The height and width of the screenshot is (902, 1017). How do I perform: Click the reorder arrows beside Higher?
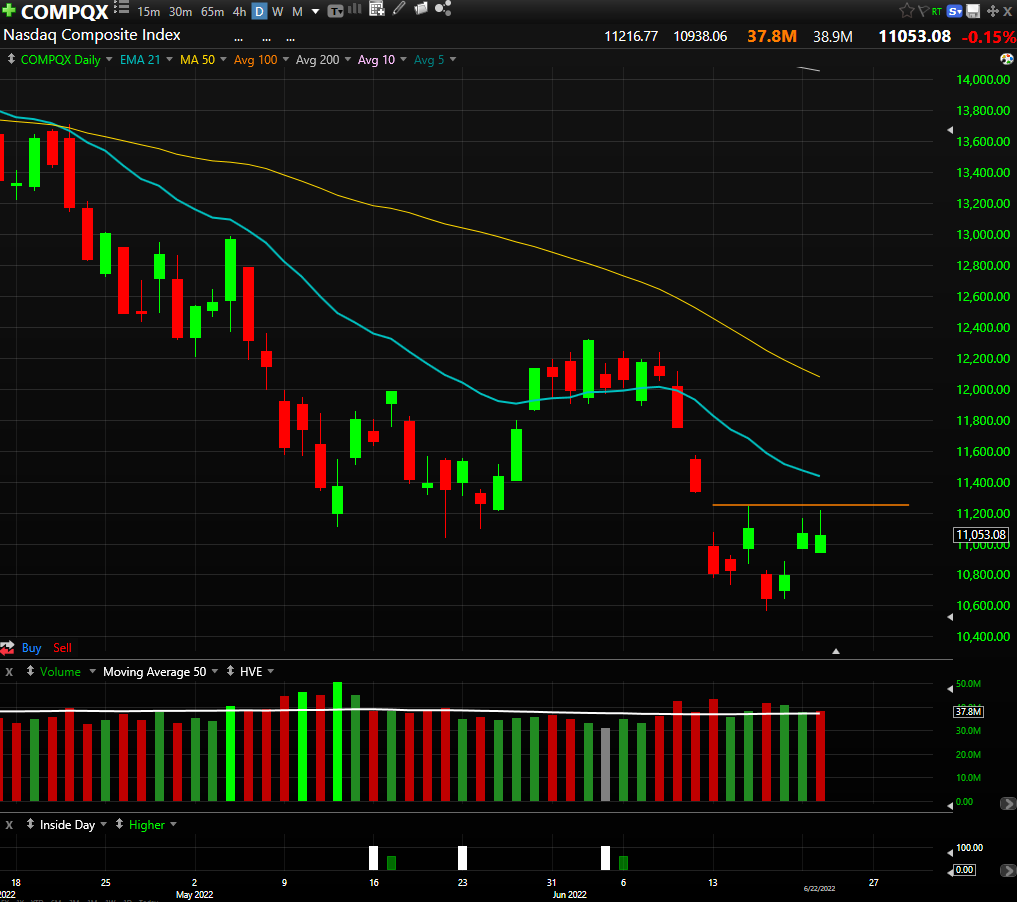point(119,824)
